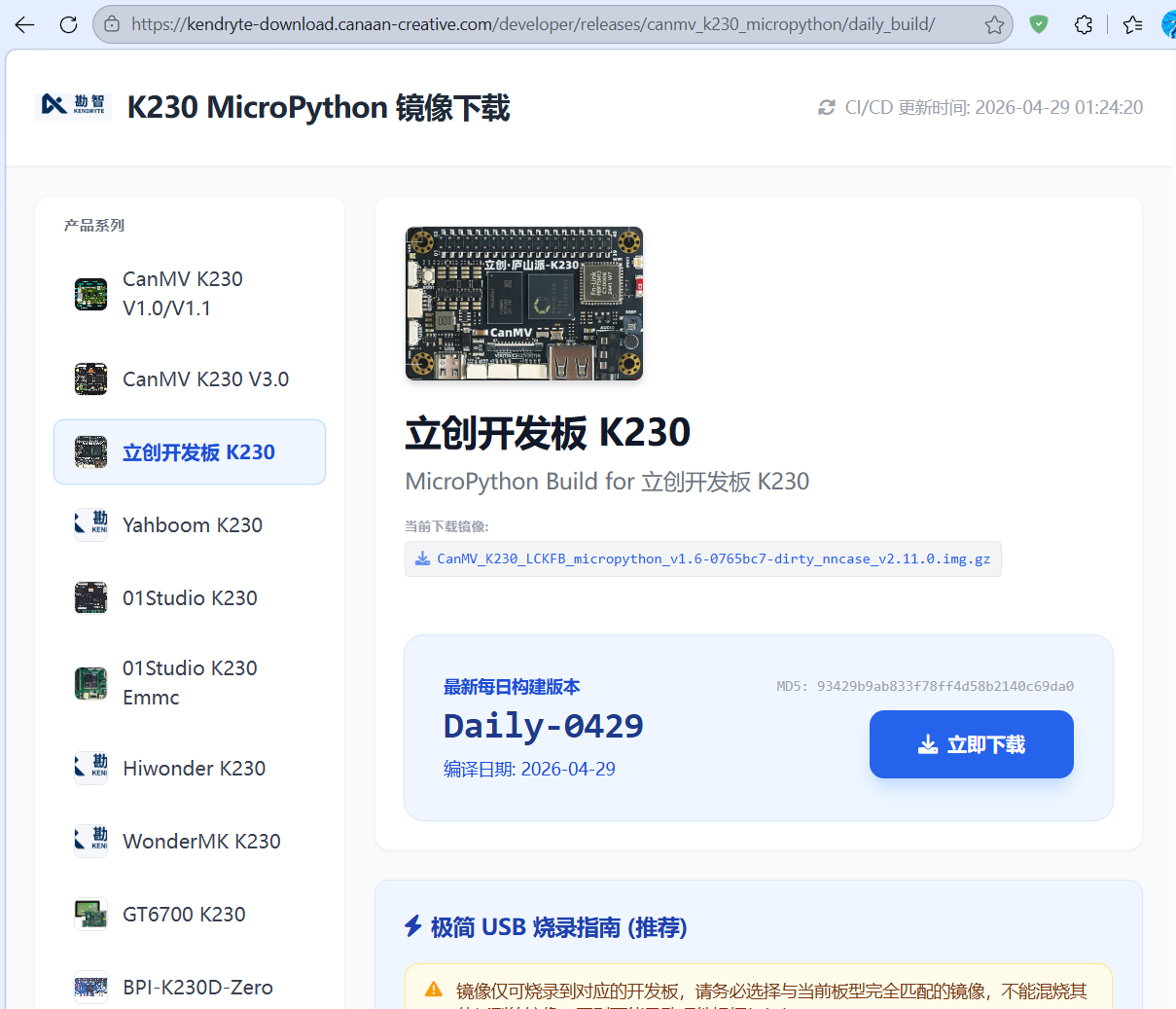Click the download icon beside the image filename

(x=422, y=559)
